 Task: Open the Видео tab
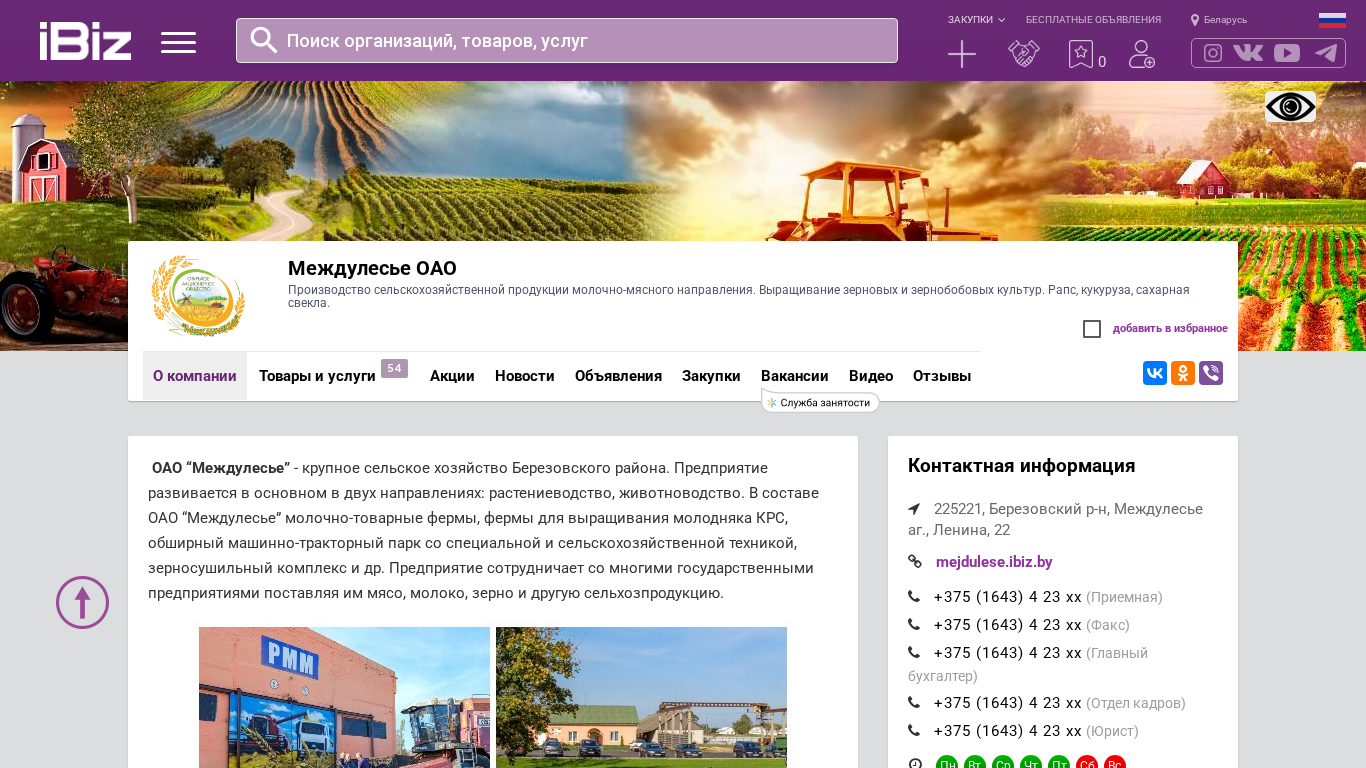pyautogui.click(x=871, y=376)
